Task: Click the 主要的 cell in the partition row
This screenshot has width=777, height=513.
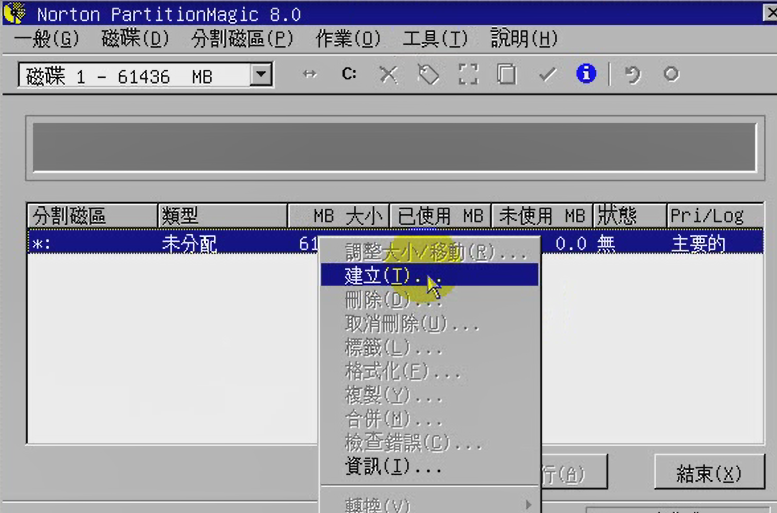Action: (x=699, y=244)
